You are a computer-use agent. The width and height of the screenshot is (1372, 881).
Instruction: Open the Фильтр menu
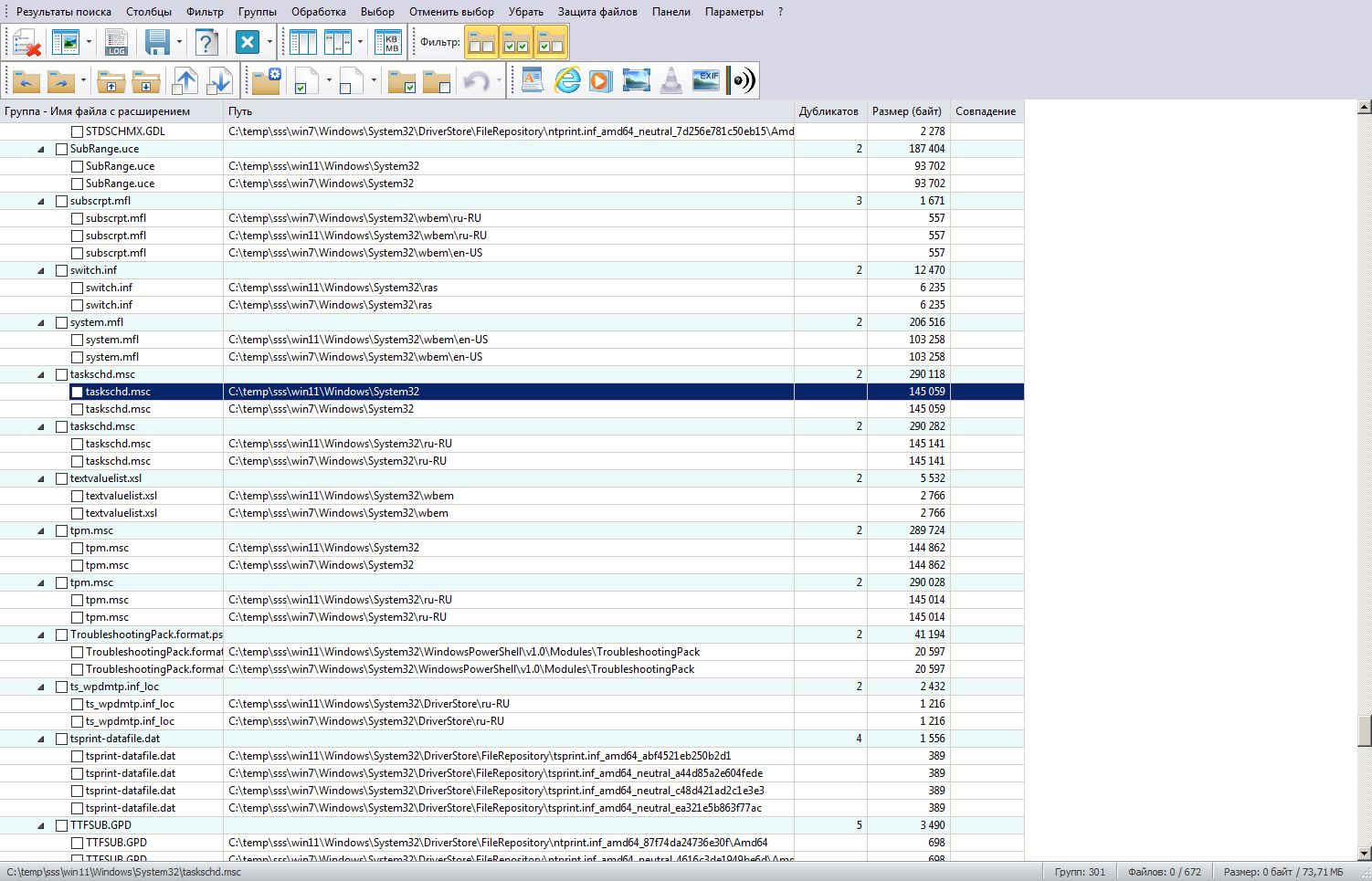point(205,12)
